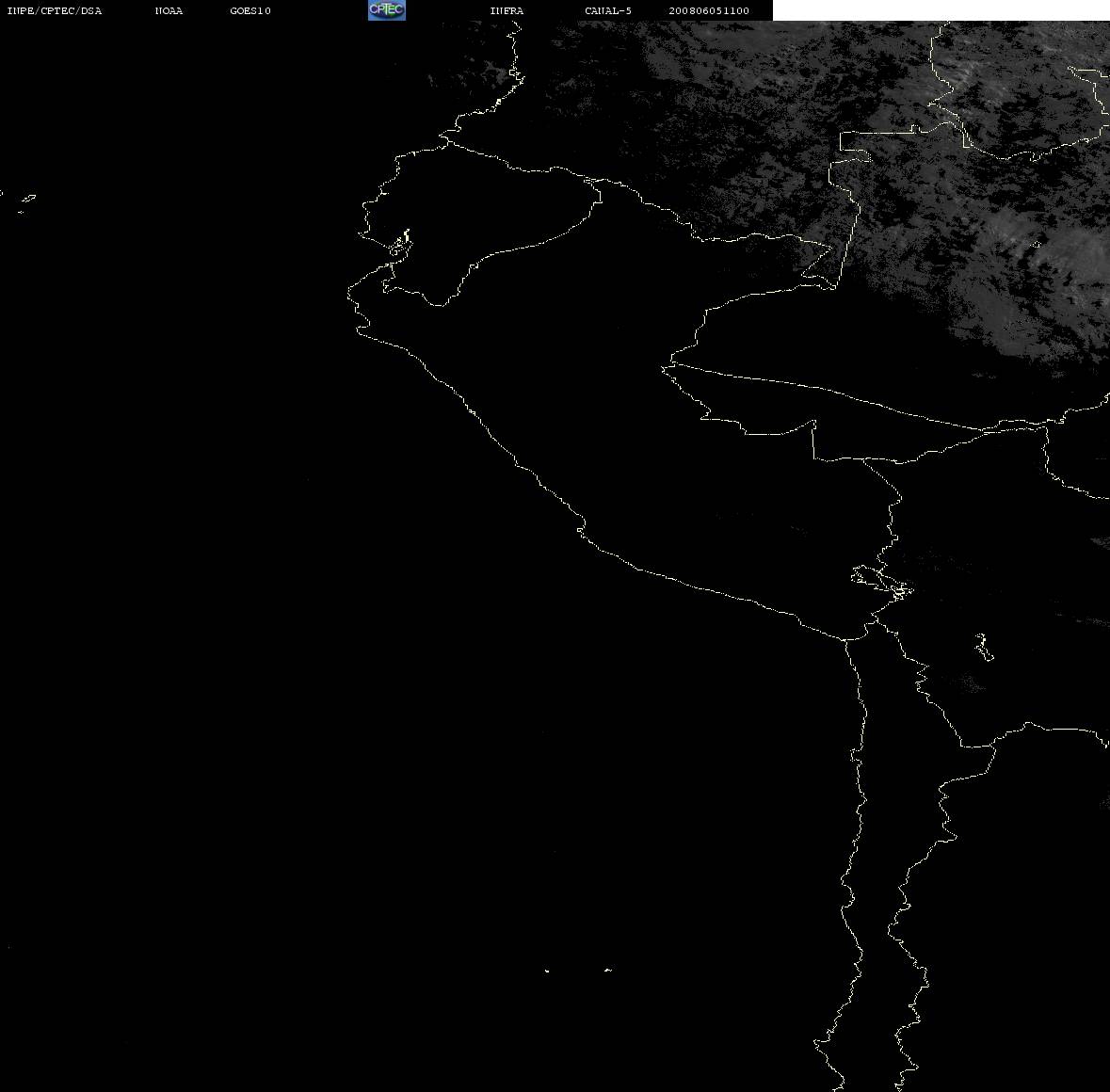Click the Peru-Chile coastal border point
Viewport: 1110px width, 1092px height.
(846, 640)
